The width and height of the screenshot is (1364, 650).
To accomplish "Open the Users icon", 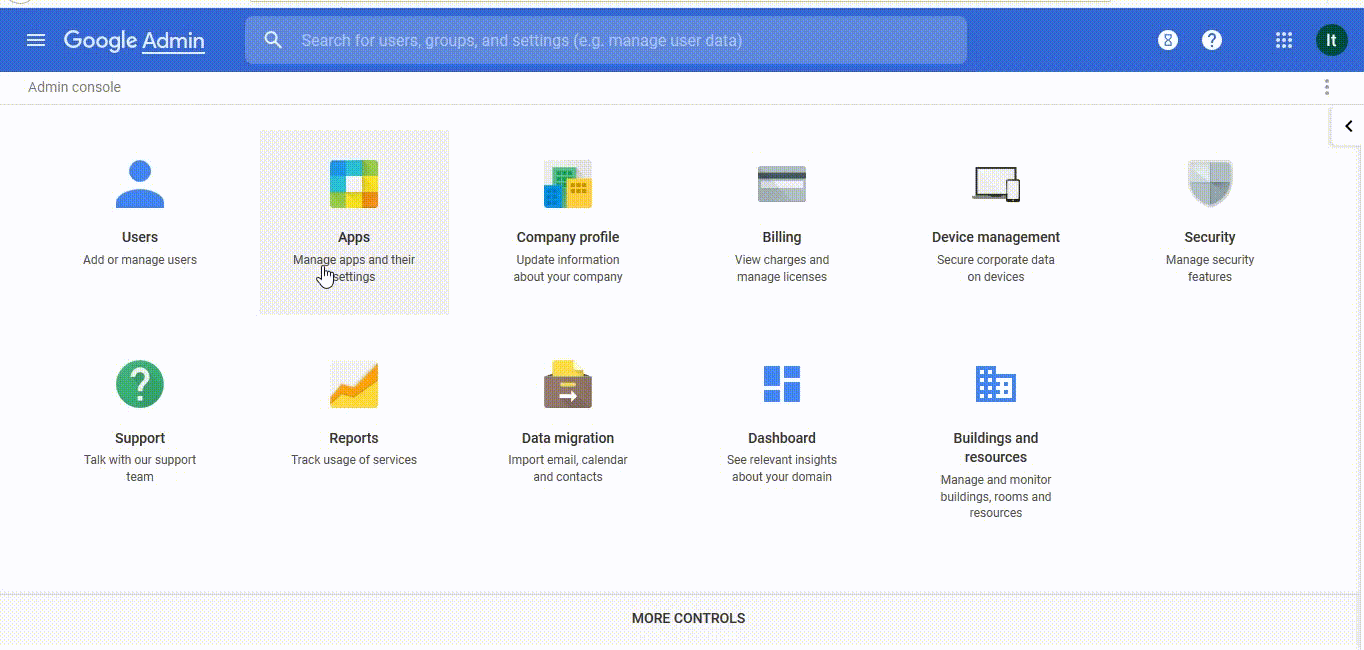I will click(x=140, y=184).
